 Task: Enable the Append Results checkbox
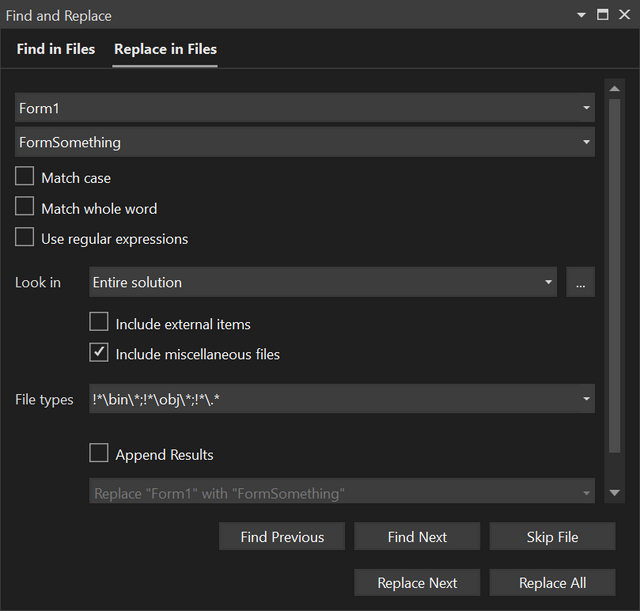pos(99,453)
